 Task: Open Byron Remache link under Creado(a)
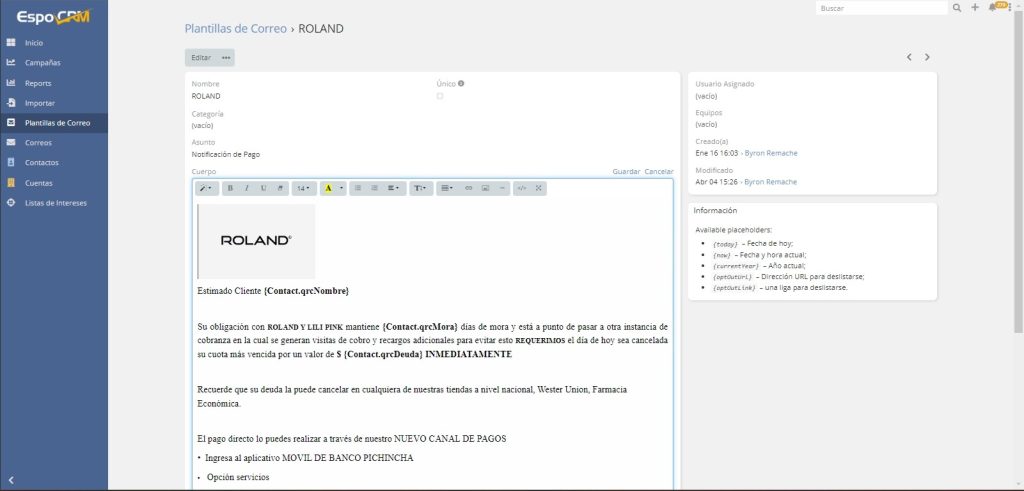click(x=771, y=153)
